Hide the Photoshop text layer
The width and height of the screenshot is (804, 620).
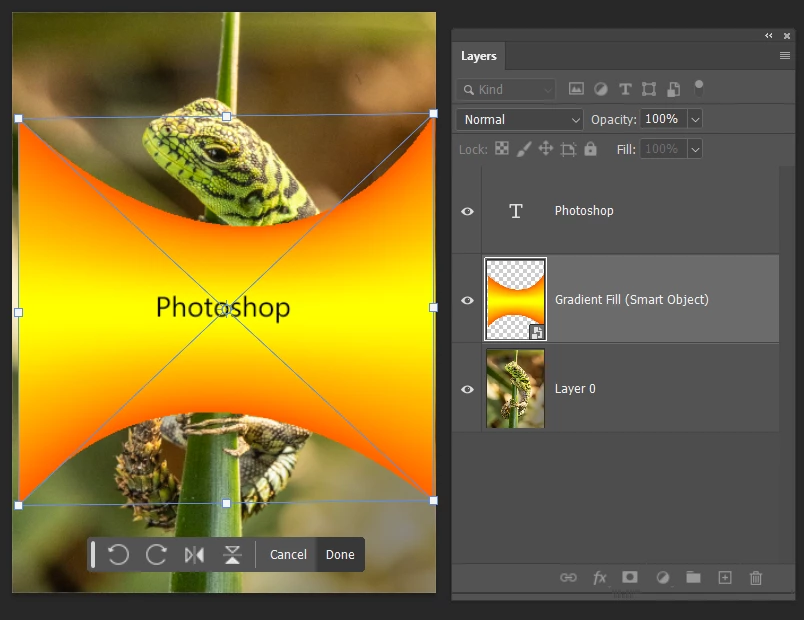click(x=467, y=211)
